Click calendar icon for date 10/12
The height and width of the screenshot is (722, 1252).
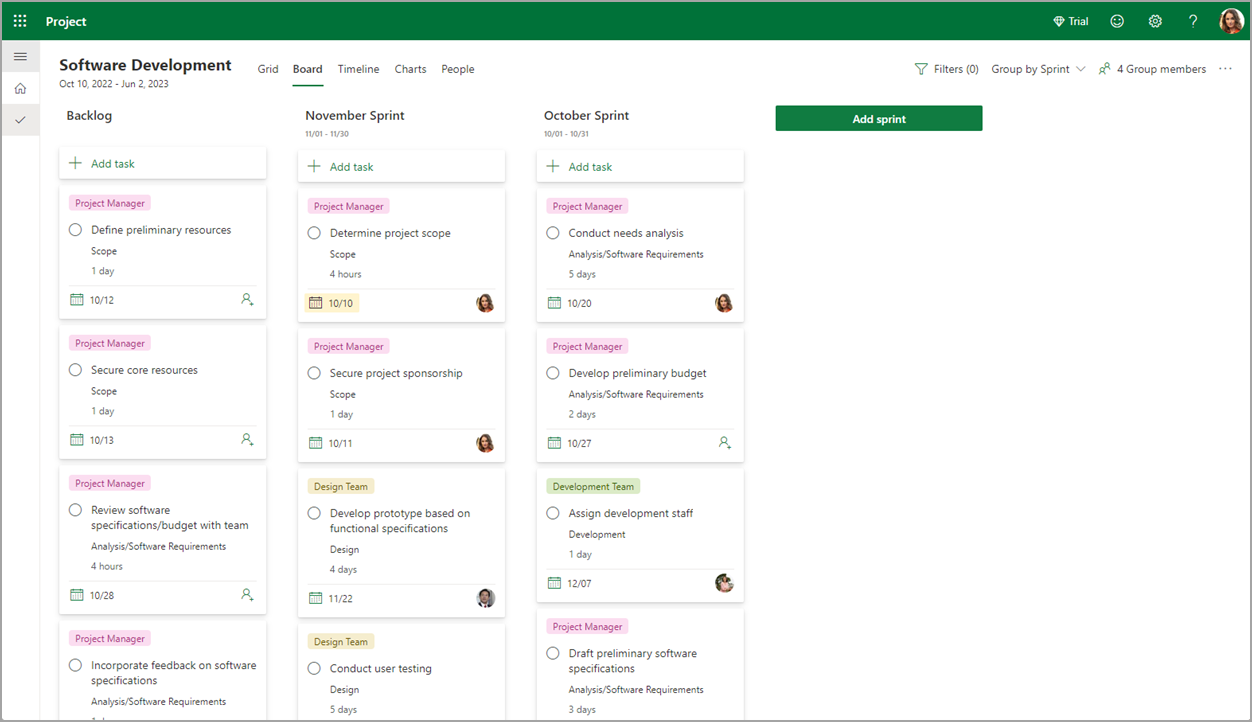pos(77,299)
